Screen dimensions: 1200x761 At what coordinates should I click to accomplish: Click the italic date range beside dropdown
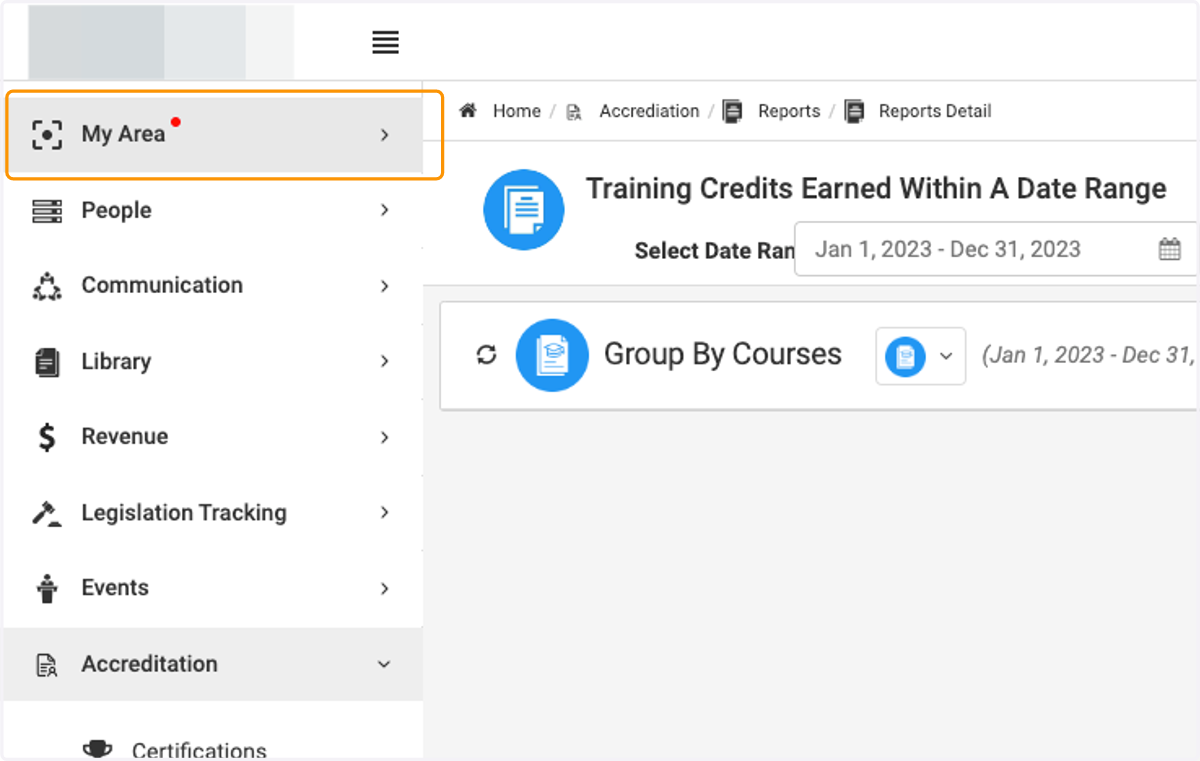click(x=1088, y=355)
